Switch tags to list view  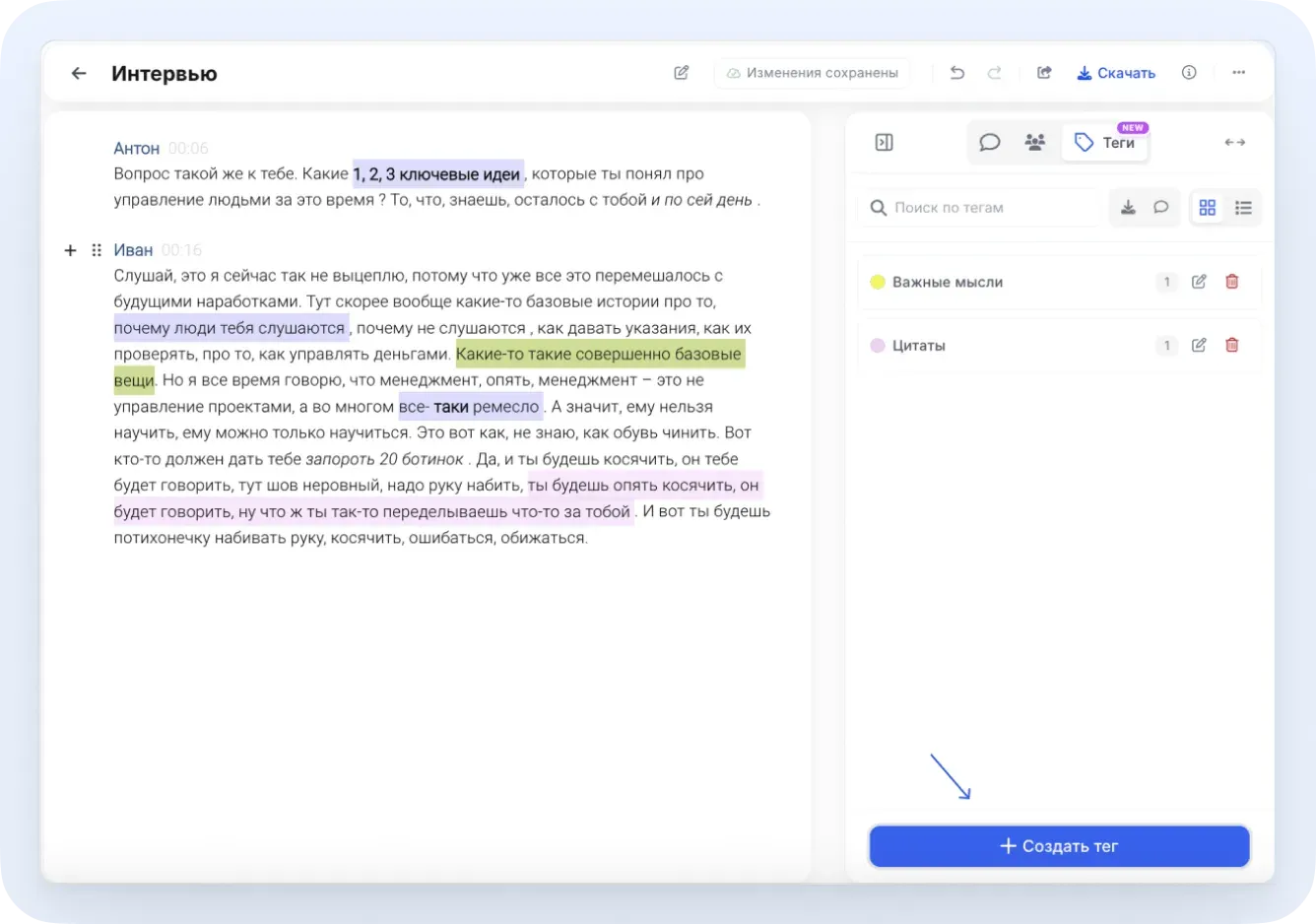(x=1243, y=208)
